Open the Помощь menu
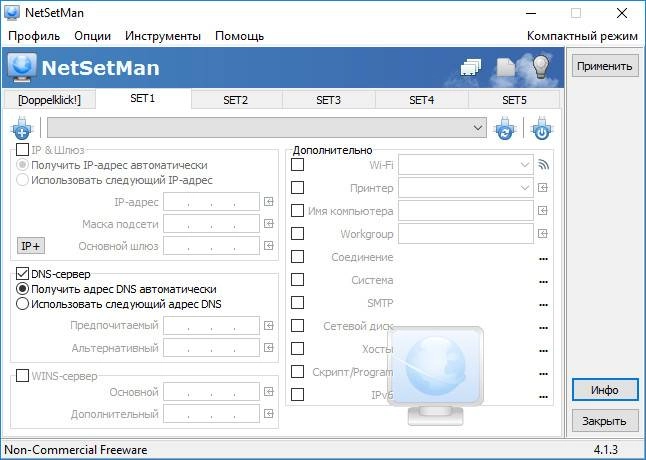Image resolution: width=646 pixels, height=460 pixels. [239, 36]
